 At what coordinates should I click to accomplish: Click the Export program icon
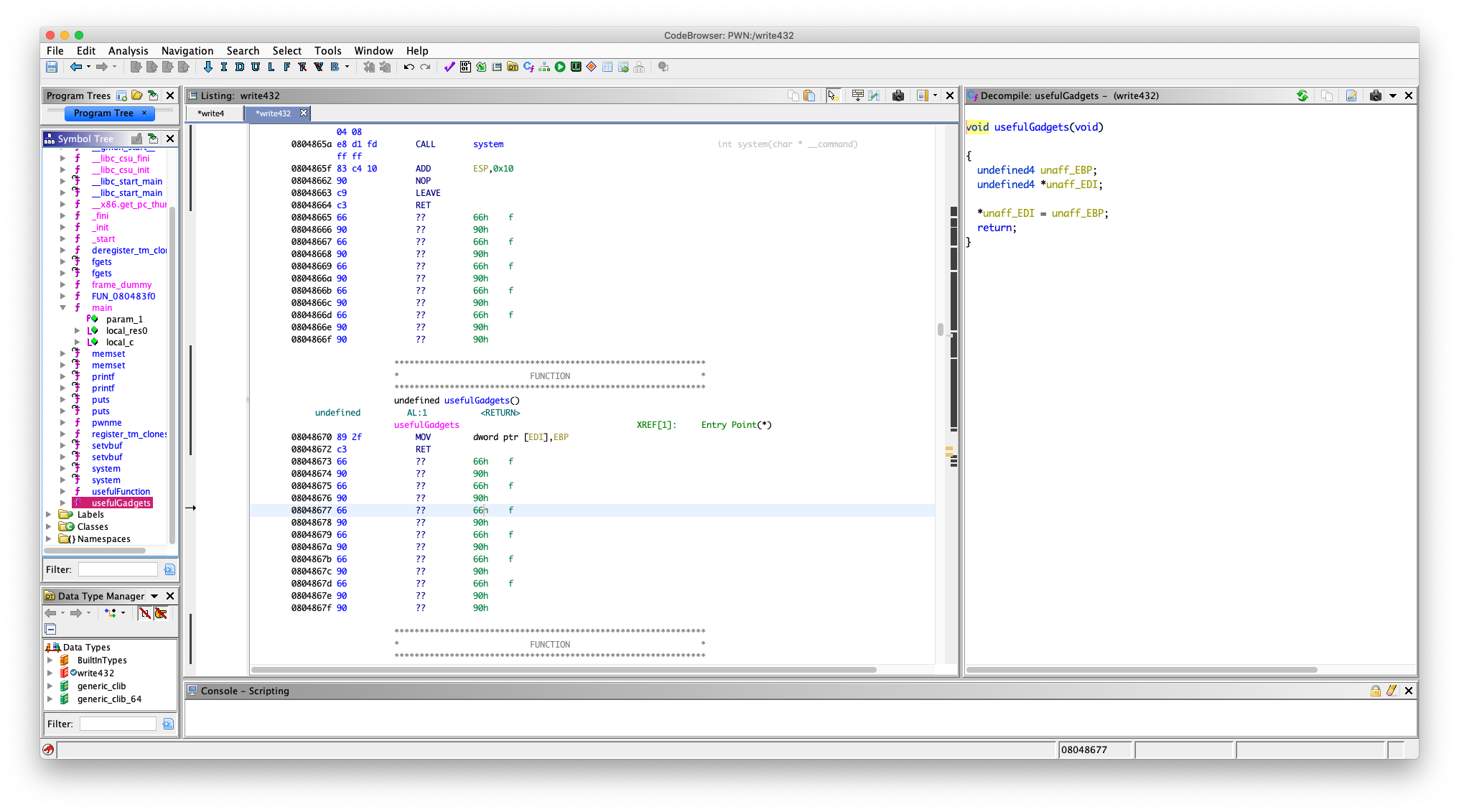click(623, 67)
